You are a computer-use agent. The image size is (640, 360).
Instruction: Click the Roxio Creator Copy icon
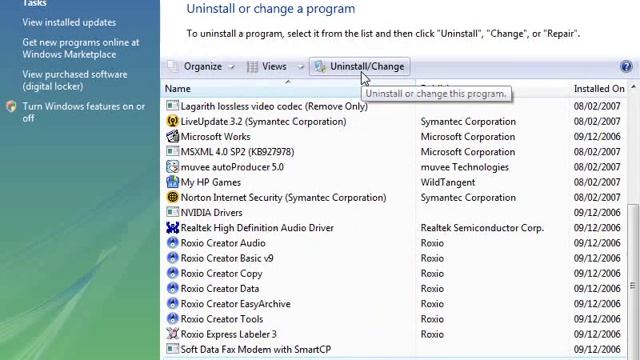172,273
